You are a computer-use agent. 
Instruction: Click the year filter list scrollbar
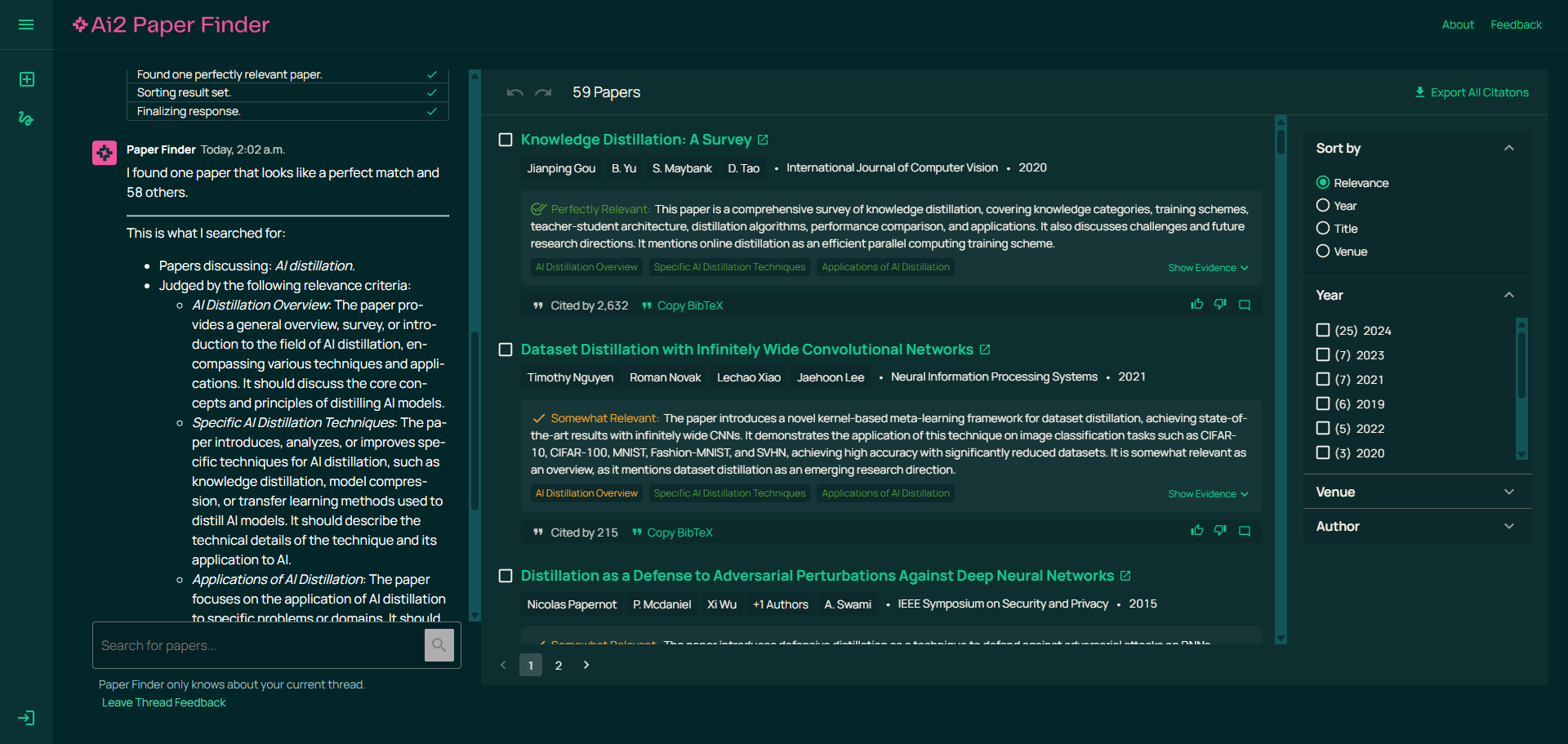click(x=1521, y=368)
